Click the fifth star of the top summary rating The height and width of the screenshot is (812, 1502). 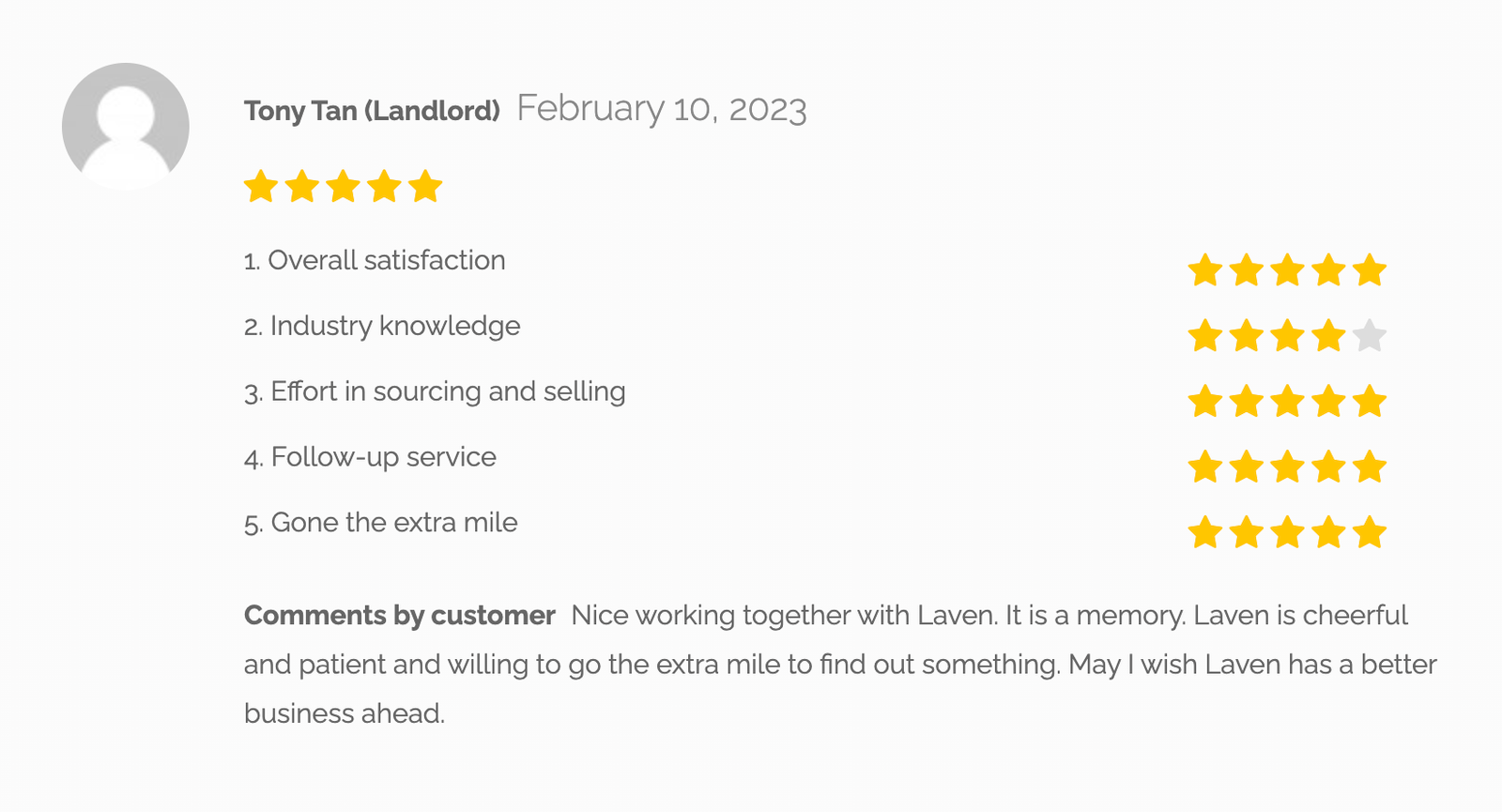[425, 186]
